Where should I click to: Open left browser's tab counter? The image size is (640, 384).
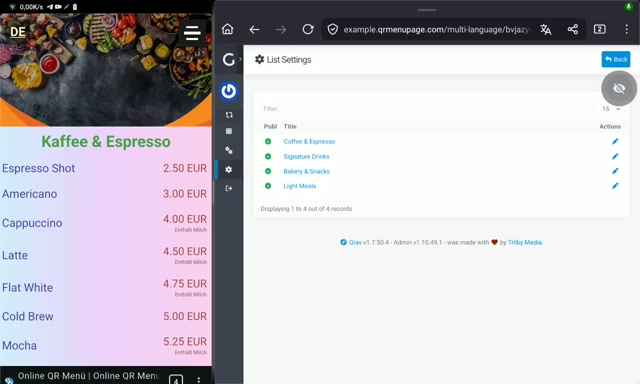click(176, 380)
